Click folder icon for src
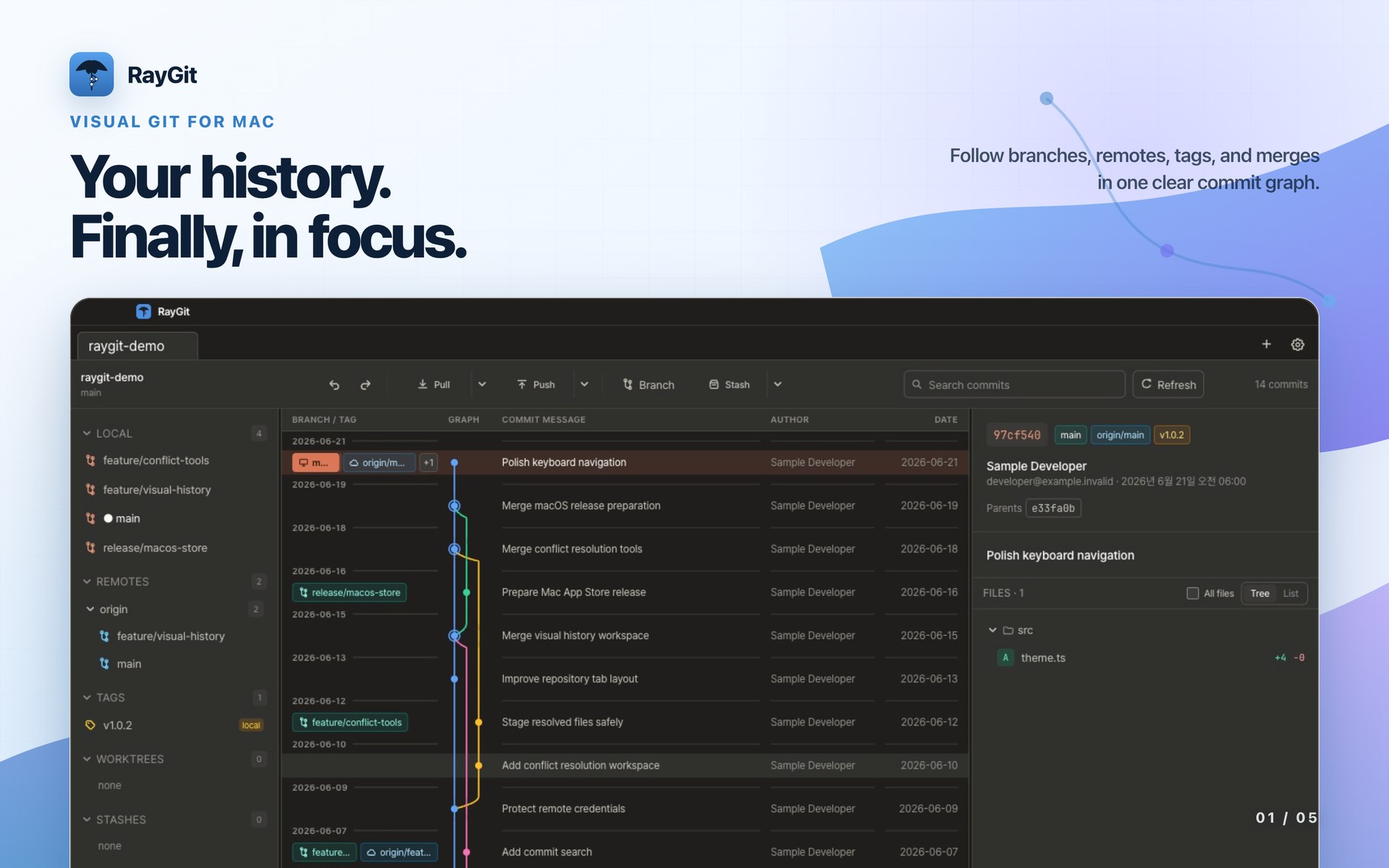The width and height of the screenshot is (1389, 868). 1008,630
